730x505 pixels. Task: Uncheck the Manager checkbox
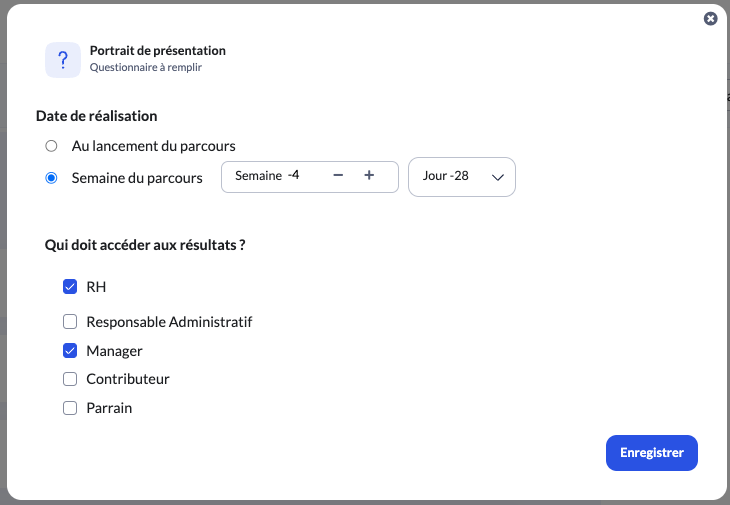pyautogui.click(x=70, y=350)
